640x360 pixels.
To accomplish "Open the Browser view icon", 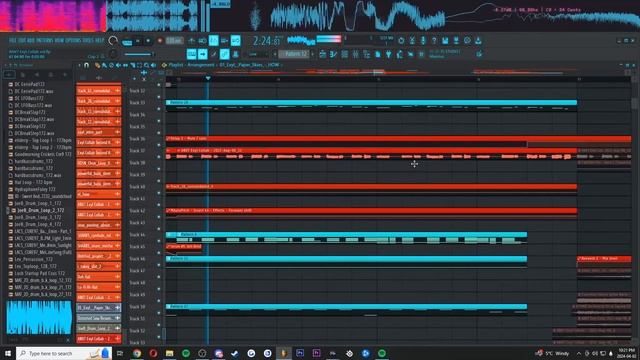I will (367, 54).
